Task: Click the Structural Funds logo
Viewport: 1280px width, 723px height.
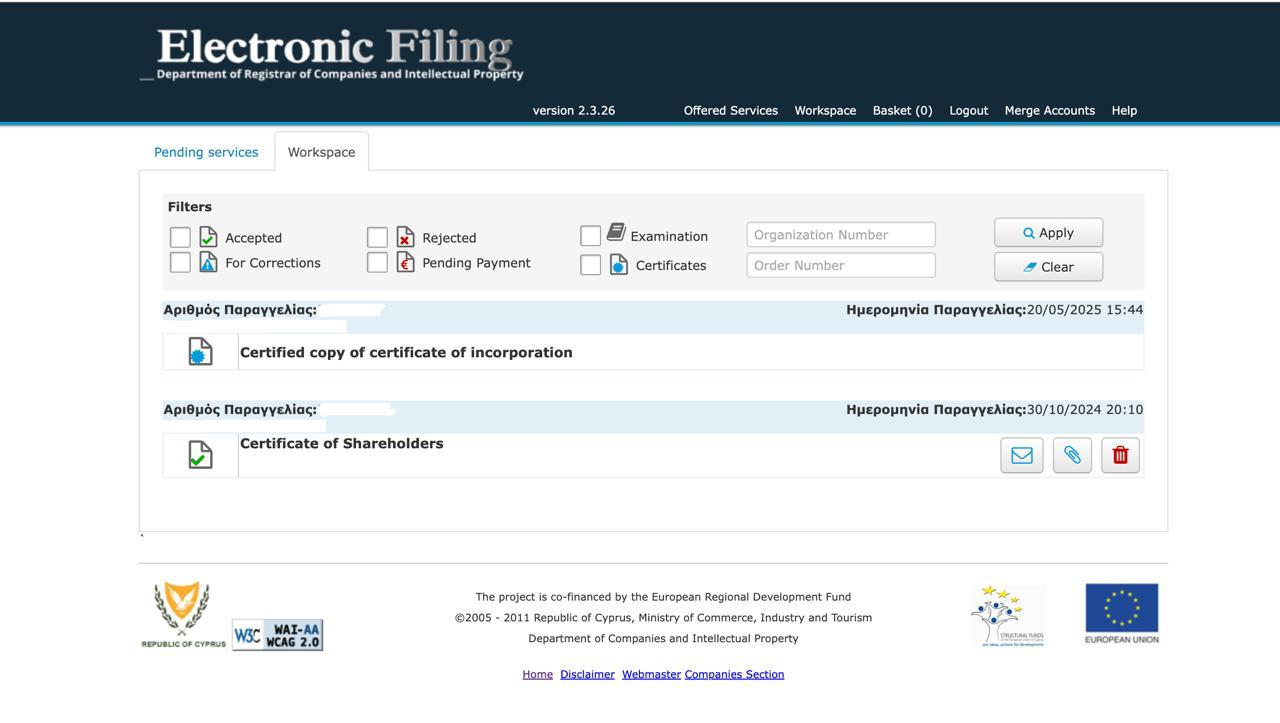Action: point(1007,616)
